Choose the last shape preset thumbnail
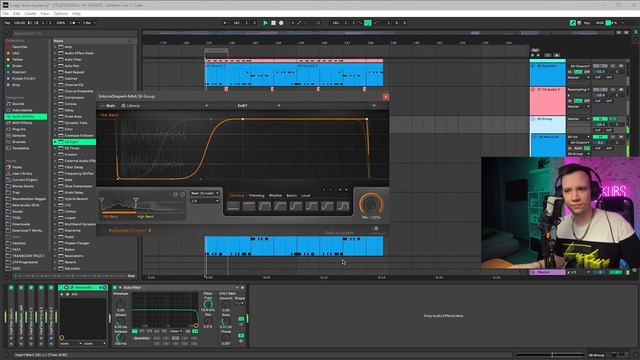 click(x=343, y=207)
